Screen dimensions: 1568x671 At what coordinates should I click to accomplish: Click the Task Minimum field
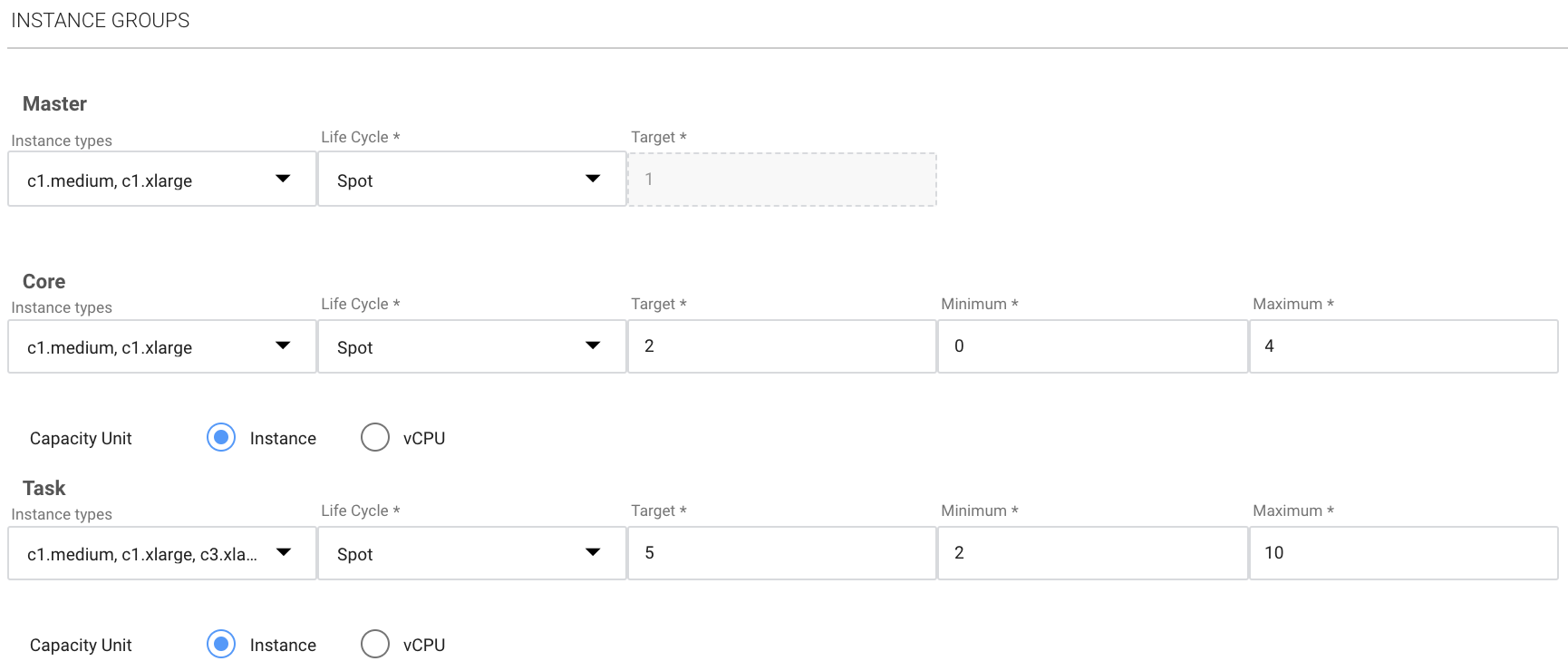click(1092, 553)
